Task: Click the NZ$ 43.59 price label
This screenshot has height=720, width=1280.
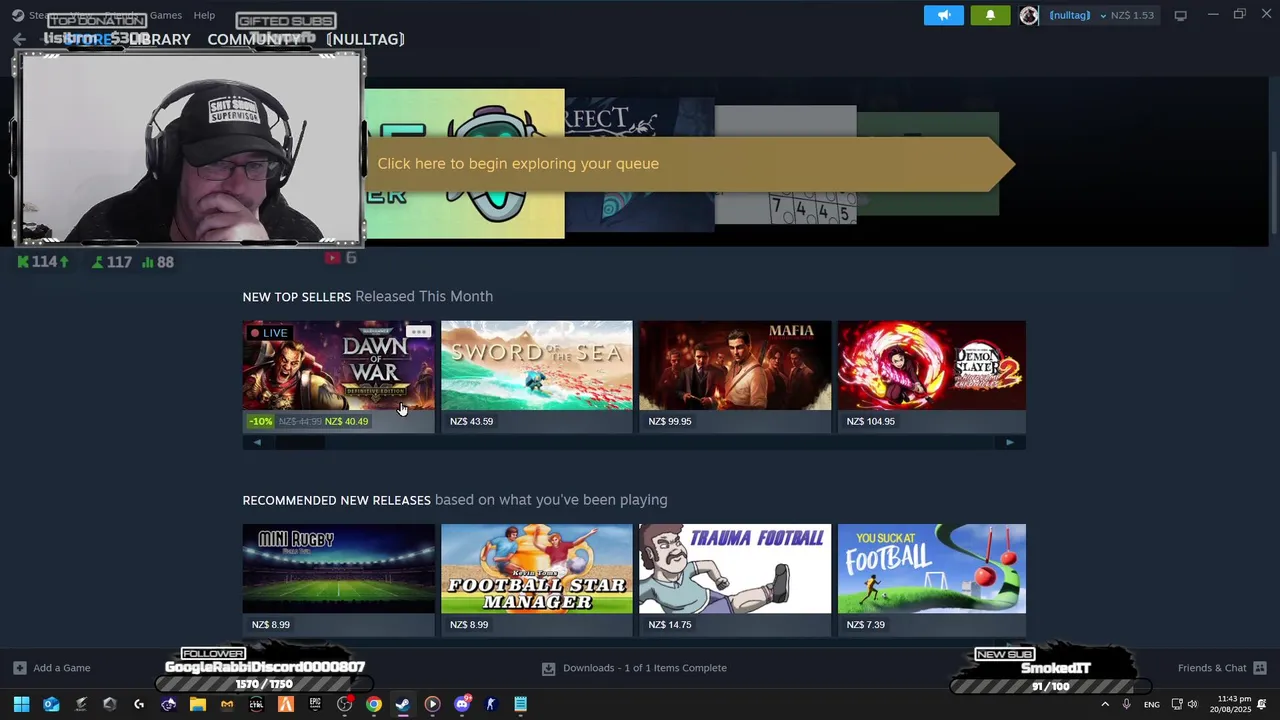Action: click(x=471, y=422)
